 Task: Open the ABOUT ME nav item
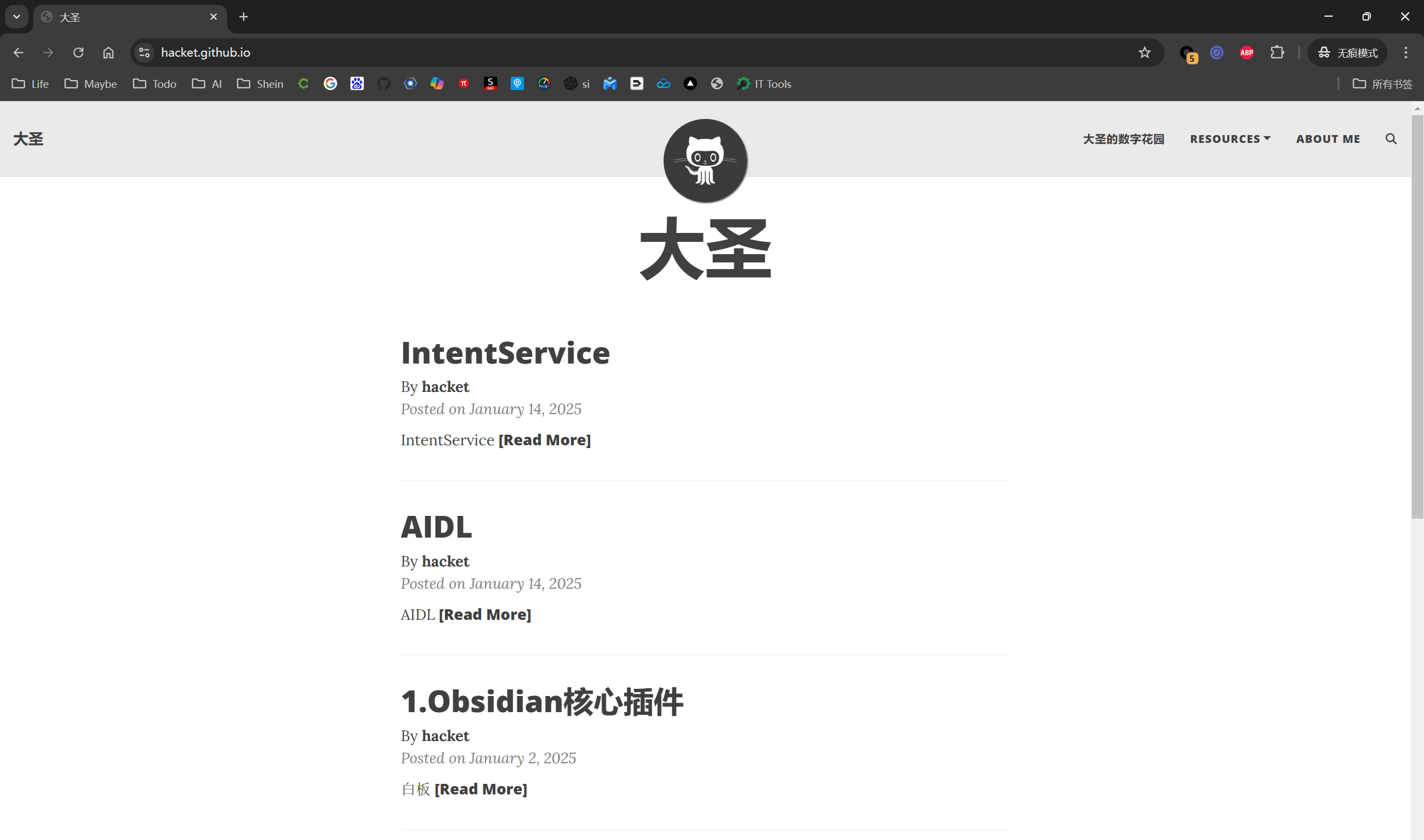tap(1328, 138)
